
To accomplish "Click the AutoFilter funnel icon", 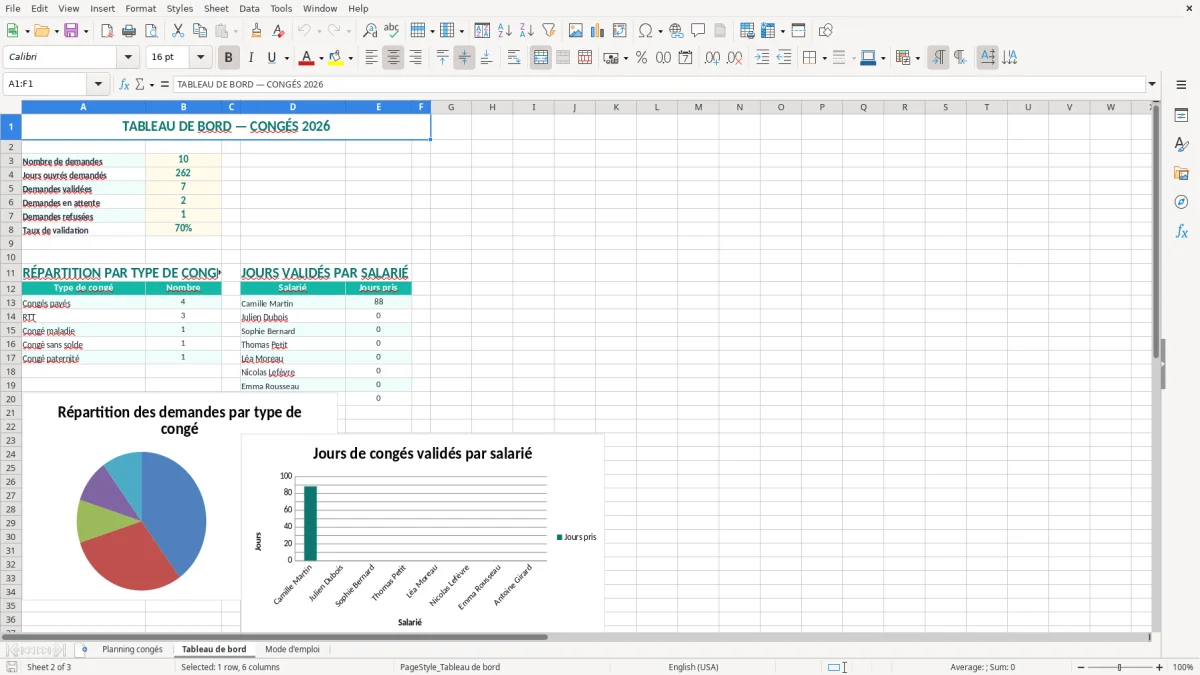I will pos(548,30).
